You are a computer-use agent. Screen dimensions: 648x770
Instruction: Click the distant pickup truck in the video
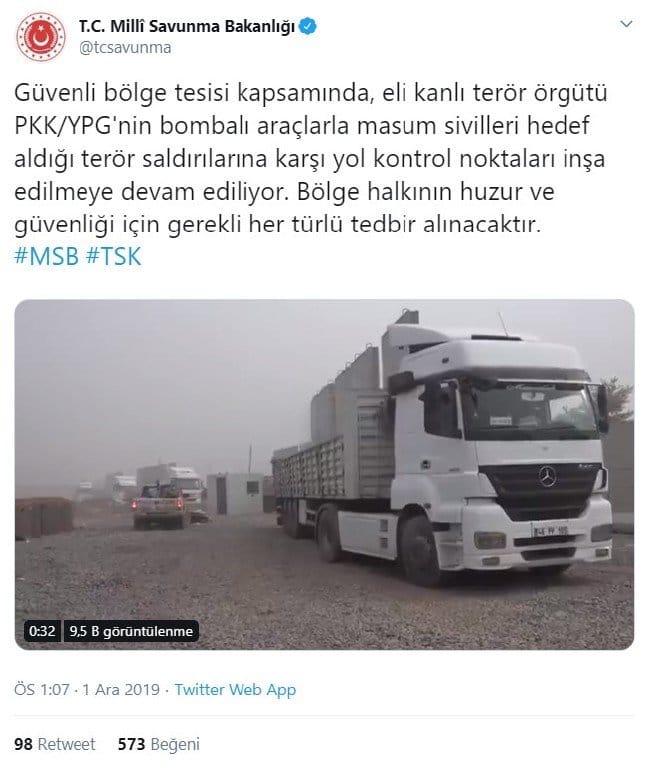(x=160, y=506)
